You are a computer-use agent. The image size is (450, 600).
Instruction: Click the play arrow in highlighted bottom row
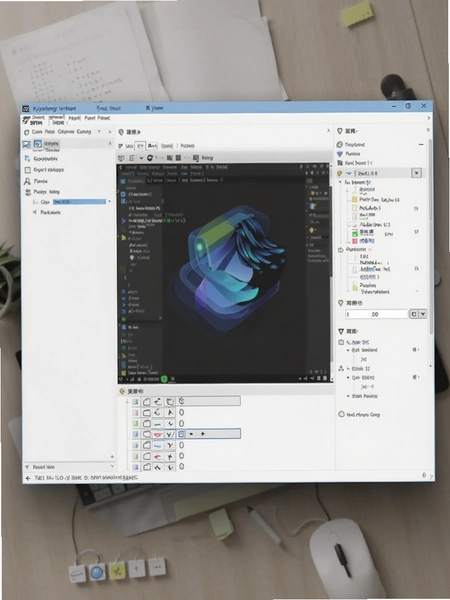tap(203, 434)
